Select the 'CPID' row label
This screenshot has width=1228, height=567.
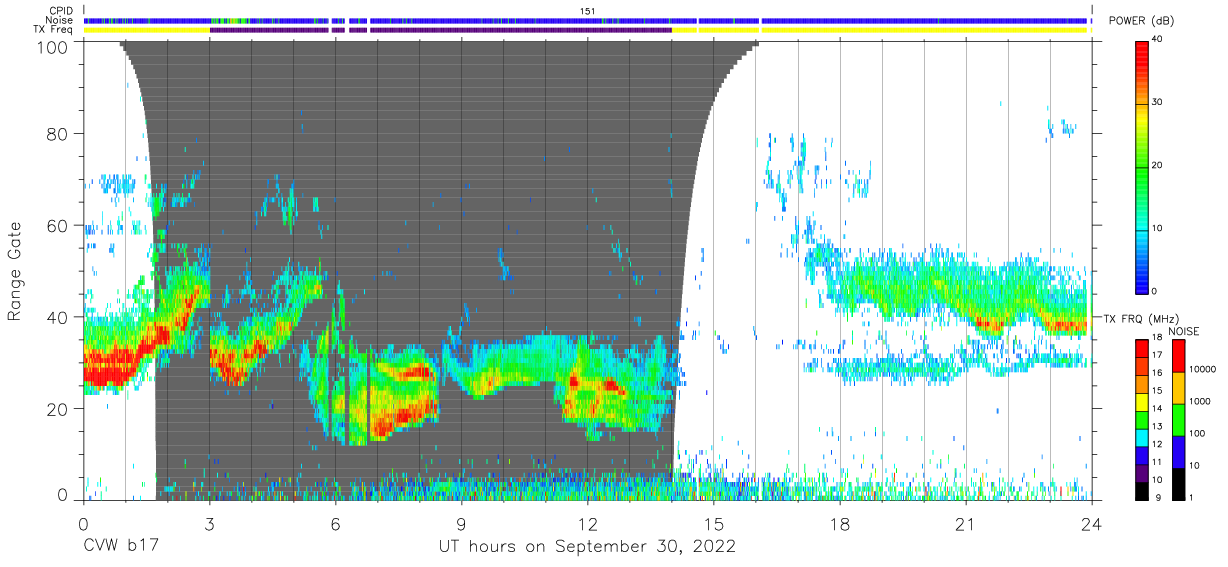(x=60, y=11)
